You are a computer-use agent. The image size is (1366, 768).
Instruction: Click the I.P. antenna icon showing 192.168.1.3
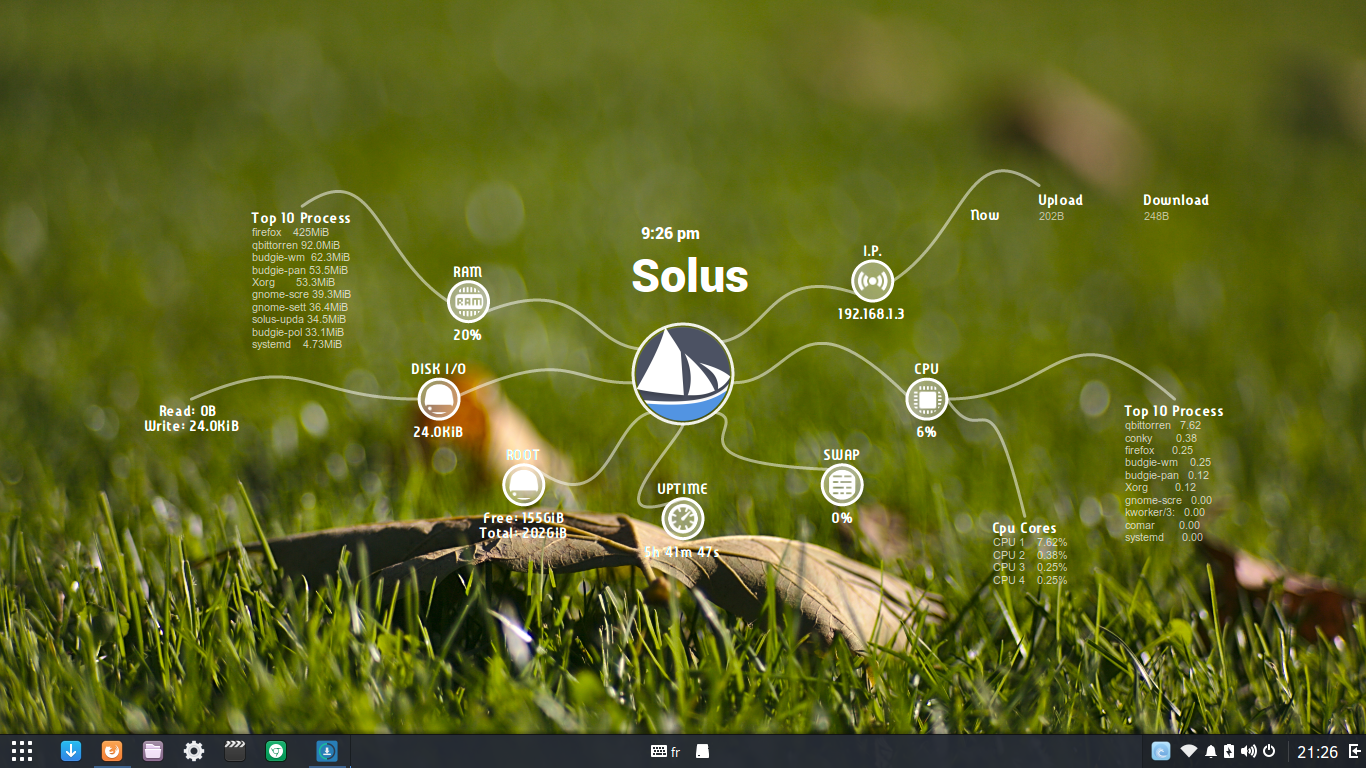[x=873, y=281]
